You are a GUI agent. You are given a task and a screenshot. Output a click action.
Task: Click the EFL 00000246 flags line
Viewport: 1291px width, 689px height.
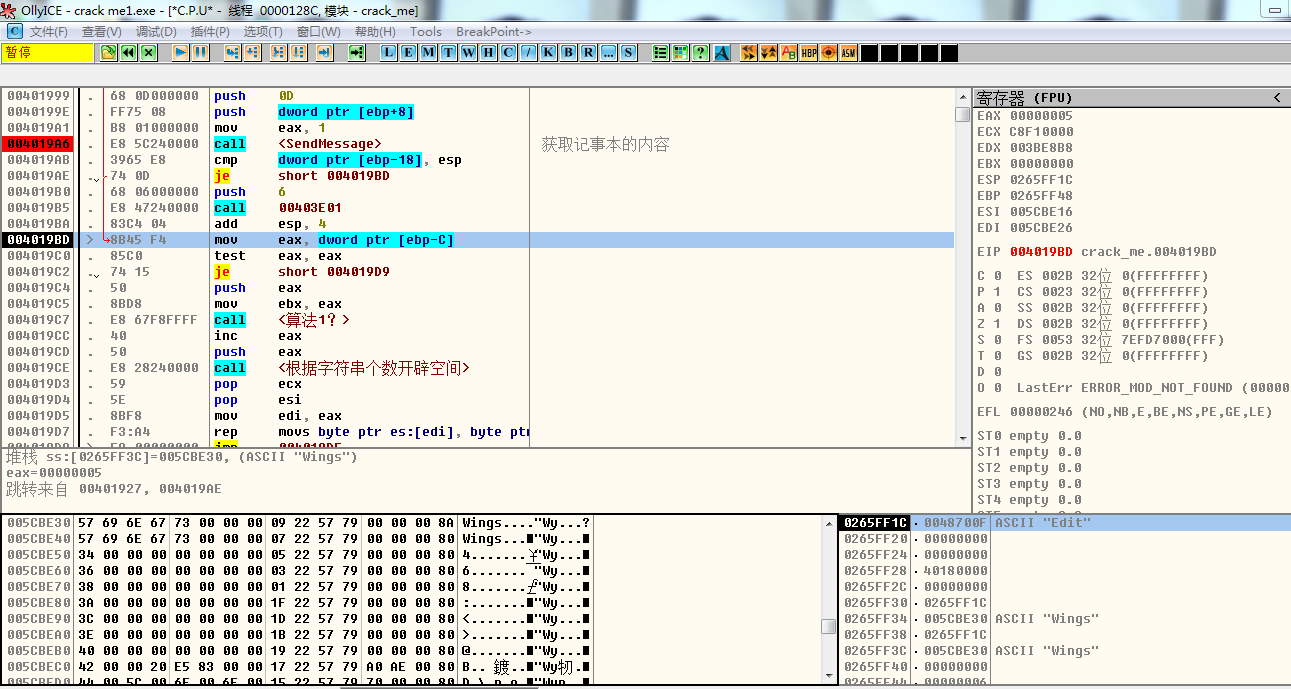coord(1124,412)
